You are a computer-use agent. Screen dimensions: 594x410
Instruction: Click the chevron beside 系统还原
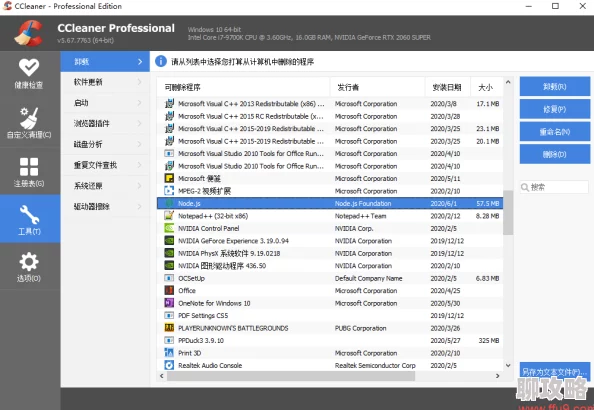coord(139,186)
